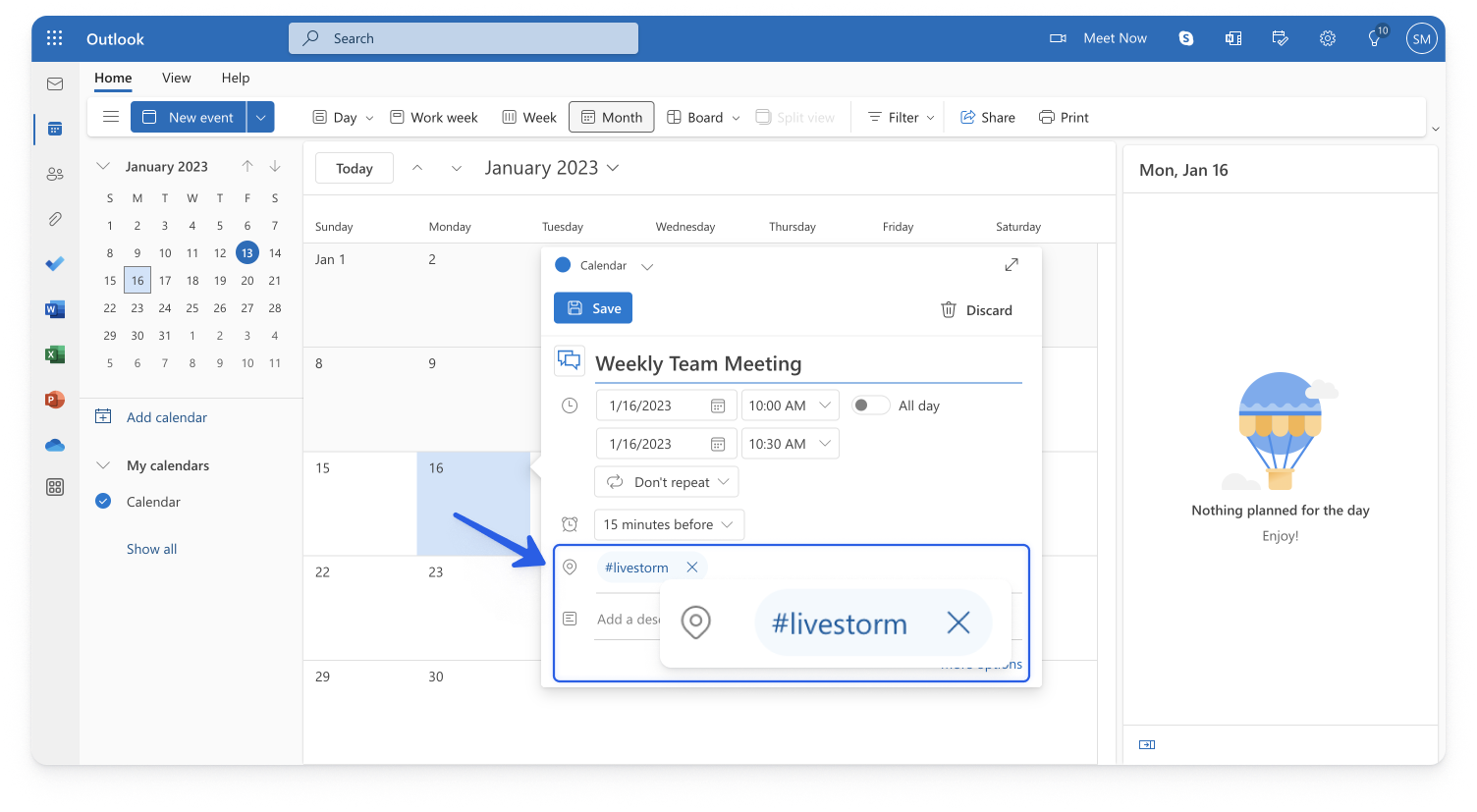Open New event dropdown arrow
1477x812 pixels.
click(x=260, y=117)
